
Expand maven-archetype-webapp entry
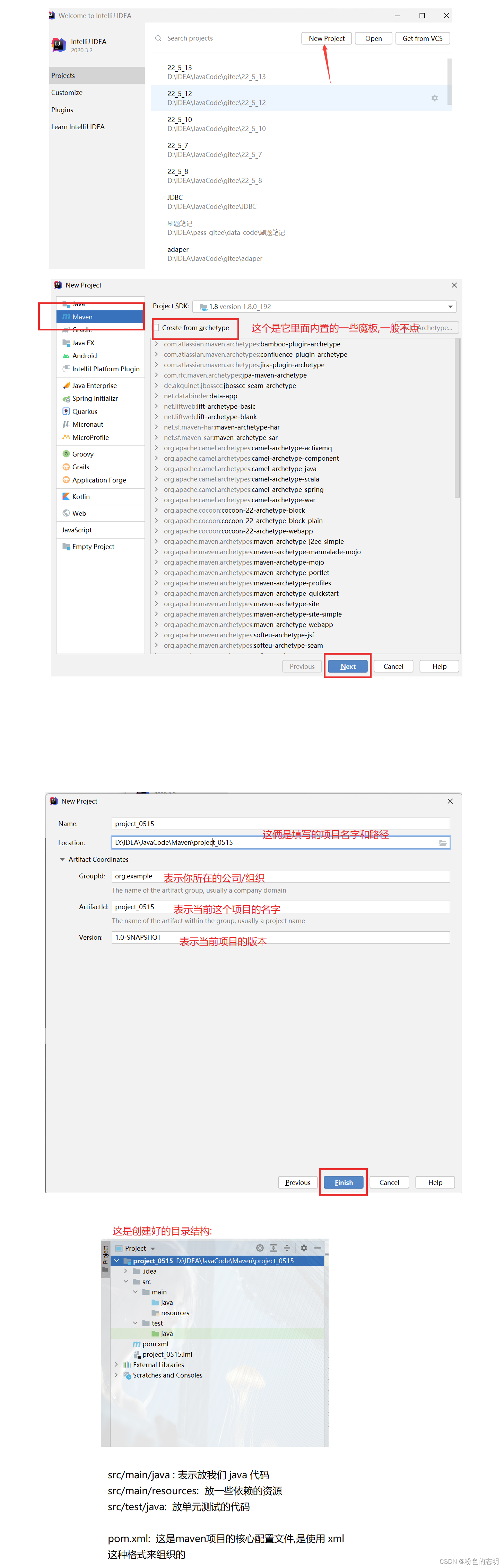coord(157,624)
